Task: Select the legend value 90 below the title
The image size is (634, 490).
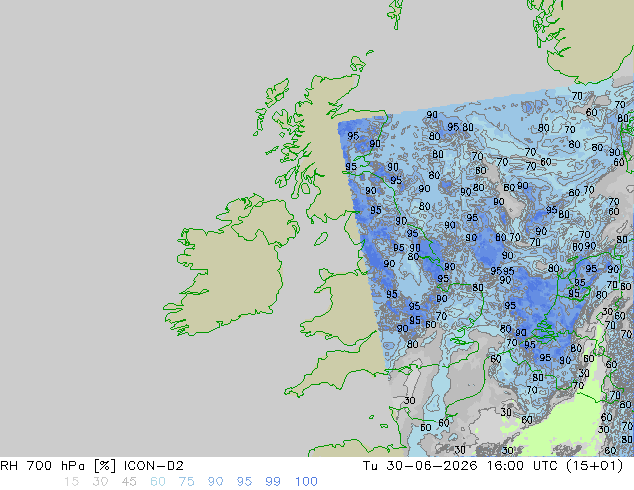Action: (x=215, y=482)
